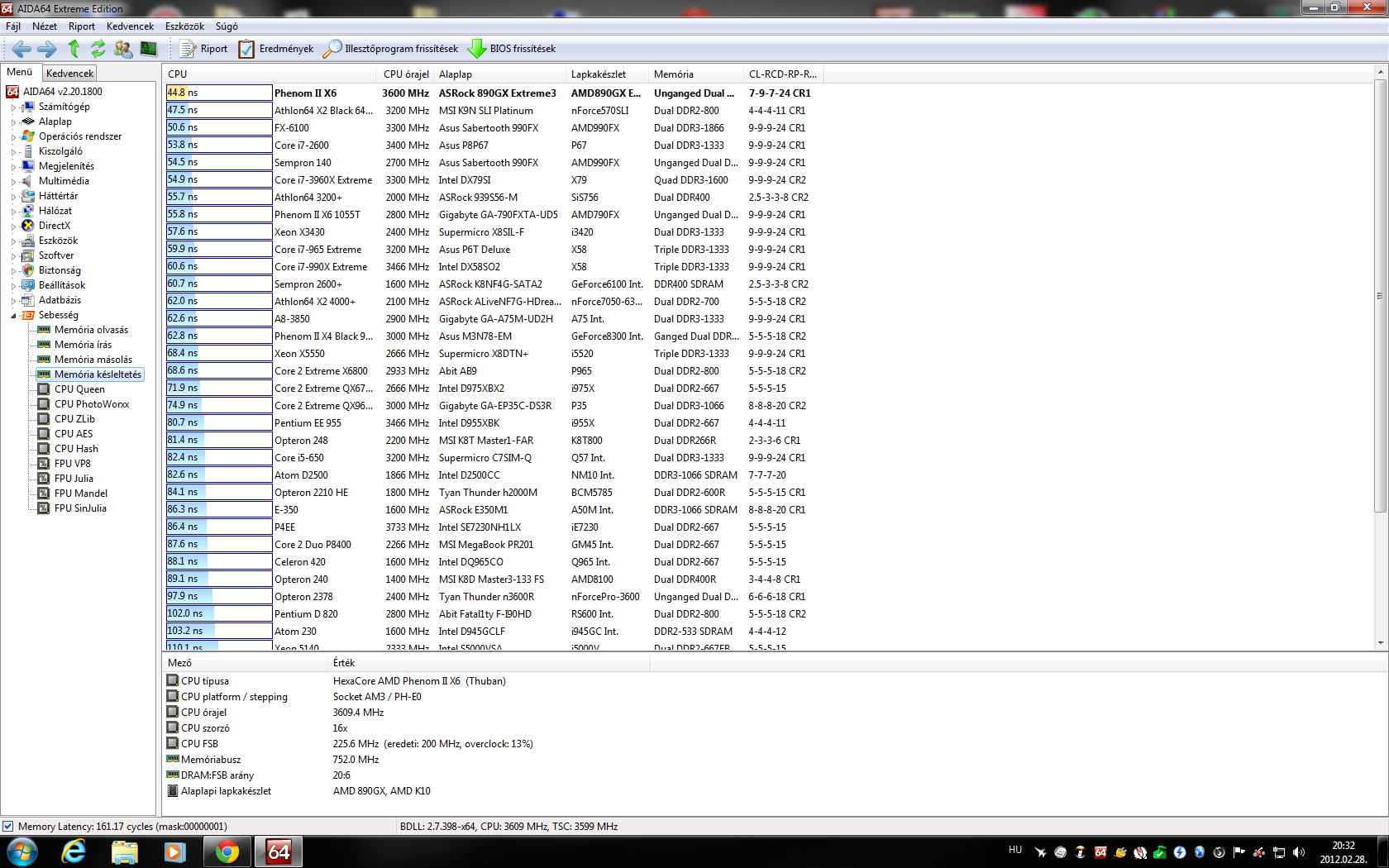Image resolution: width=1389 pixels, height=868 pixels.
Task: Expand the Multimédia tree node arrow
Action: coord(13,182)
